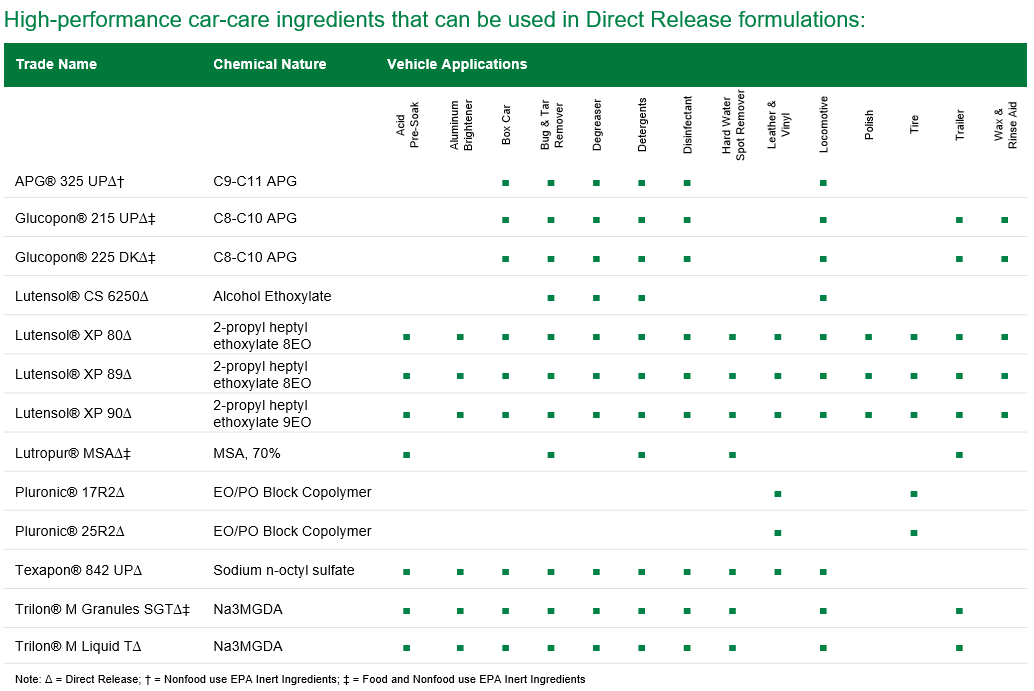Select 2-propyl heptyl ethoxylate 8EO for XP 89
Viewport: 1034px width, 691px height.
click(262, 375)
